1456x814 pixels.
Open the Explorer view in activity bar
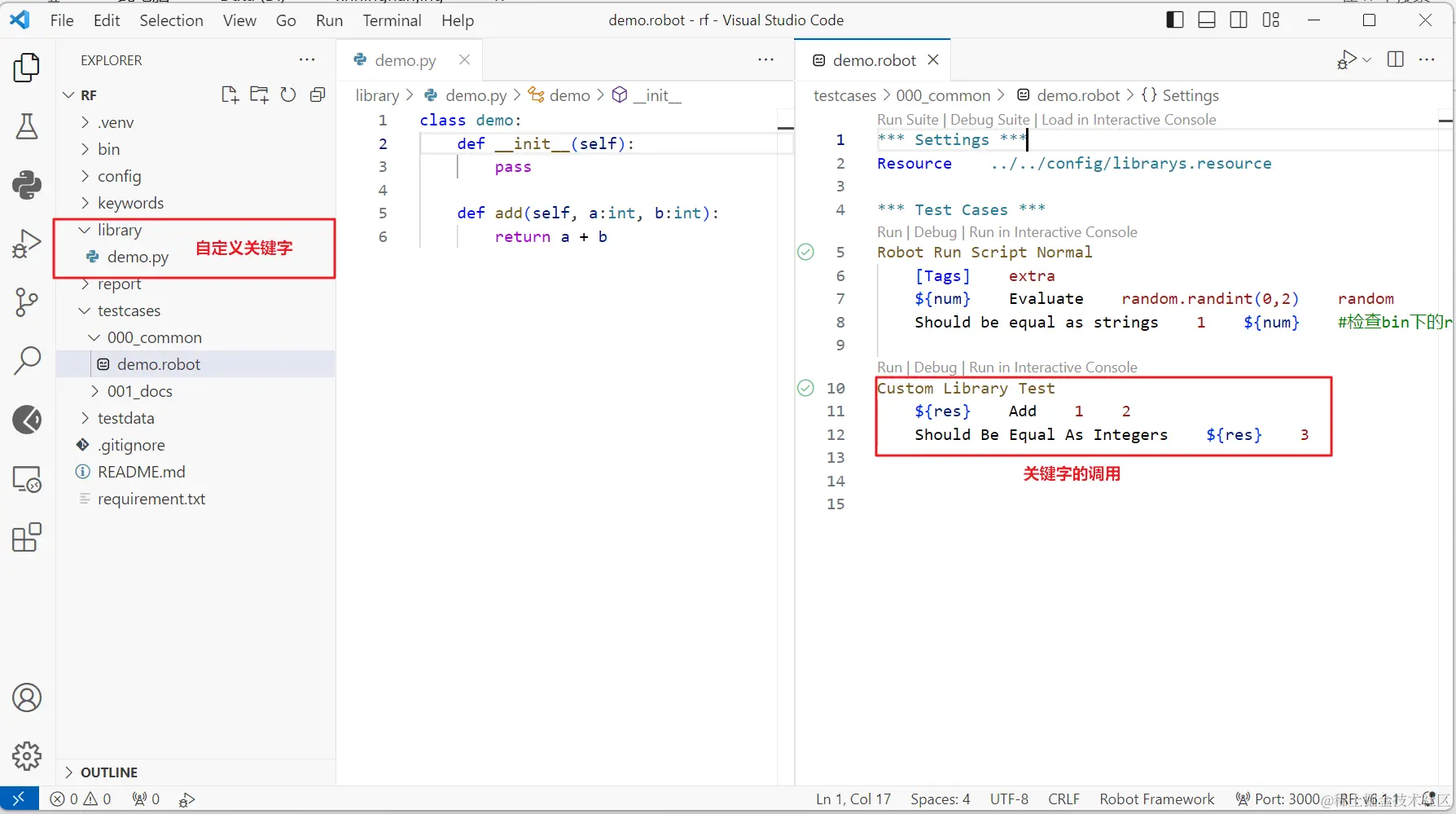tap(27, 68)
